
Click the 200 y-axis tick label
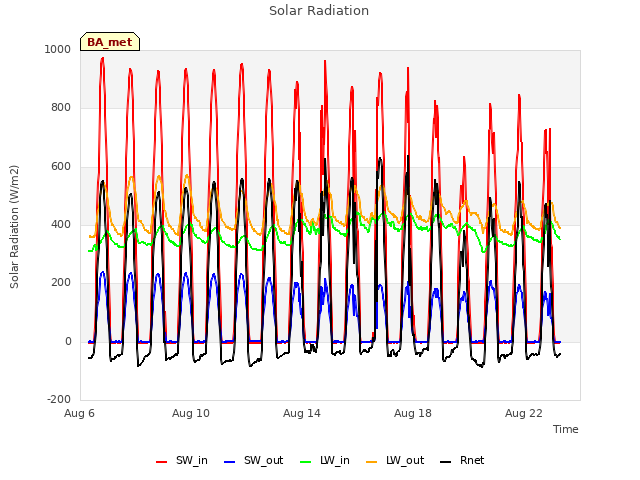tap(61, 282)
